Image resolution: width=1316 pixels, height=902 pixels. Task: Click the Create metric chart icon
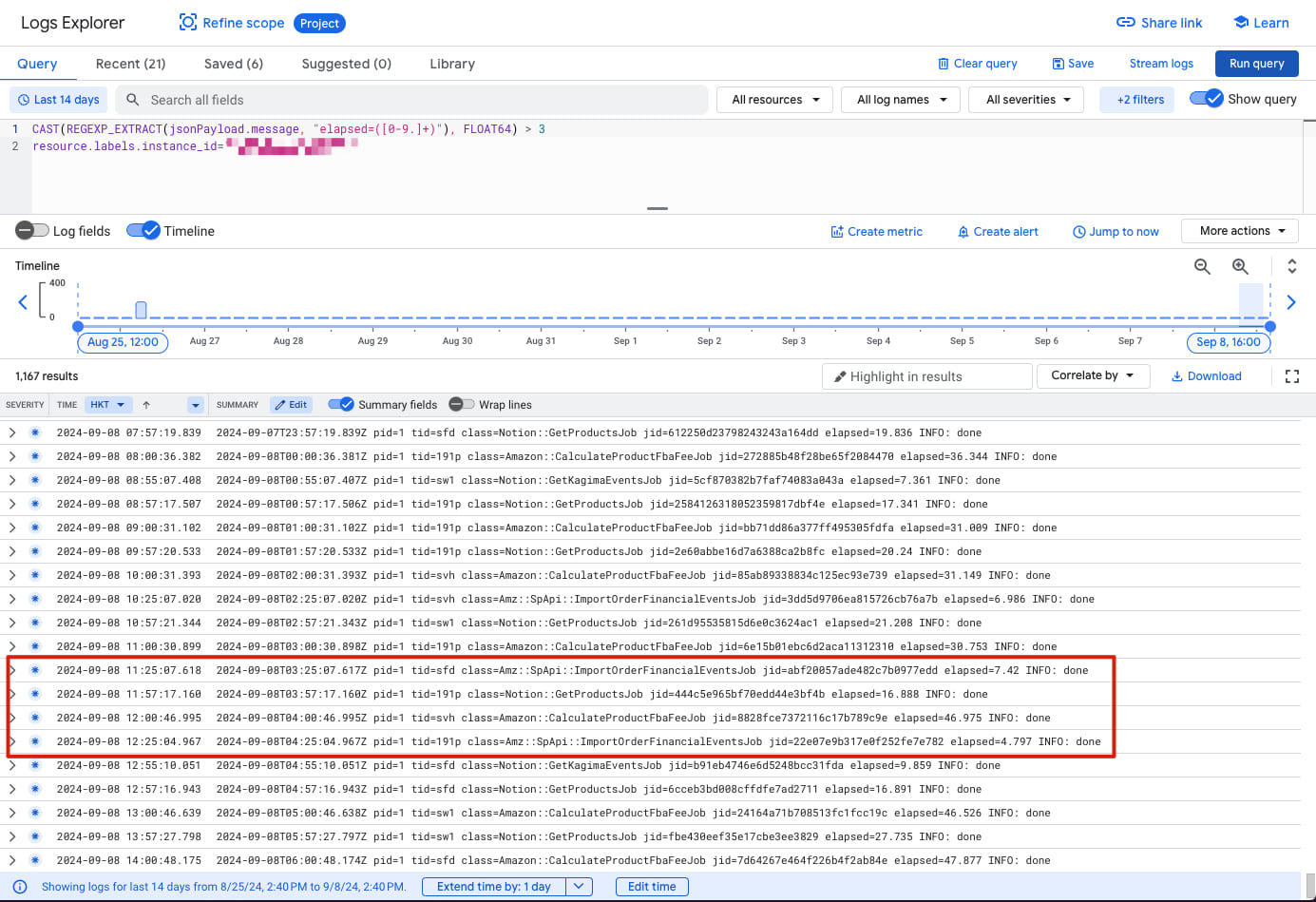(x=837, y=232)
